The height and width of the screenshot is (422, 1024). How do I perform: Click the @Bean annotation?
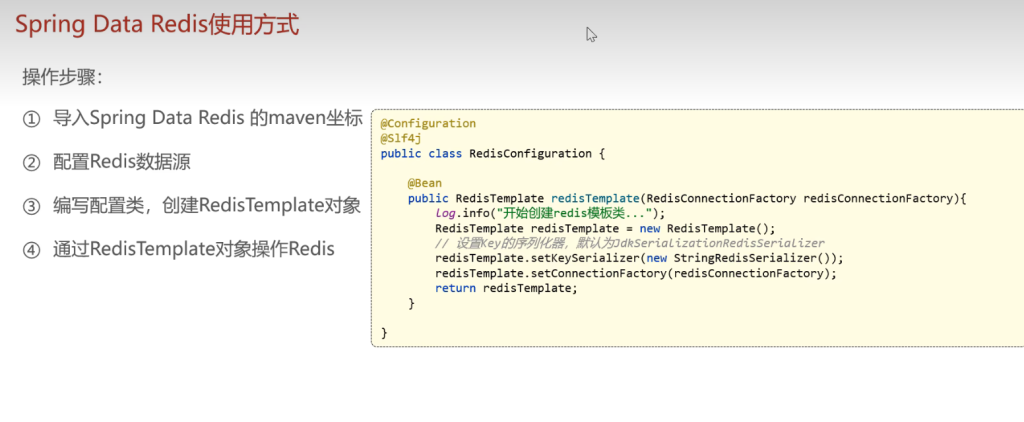click(x=424, y=184)
